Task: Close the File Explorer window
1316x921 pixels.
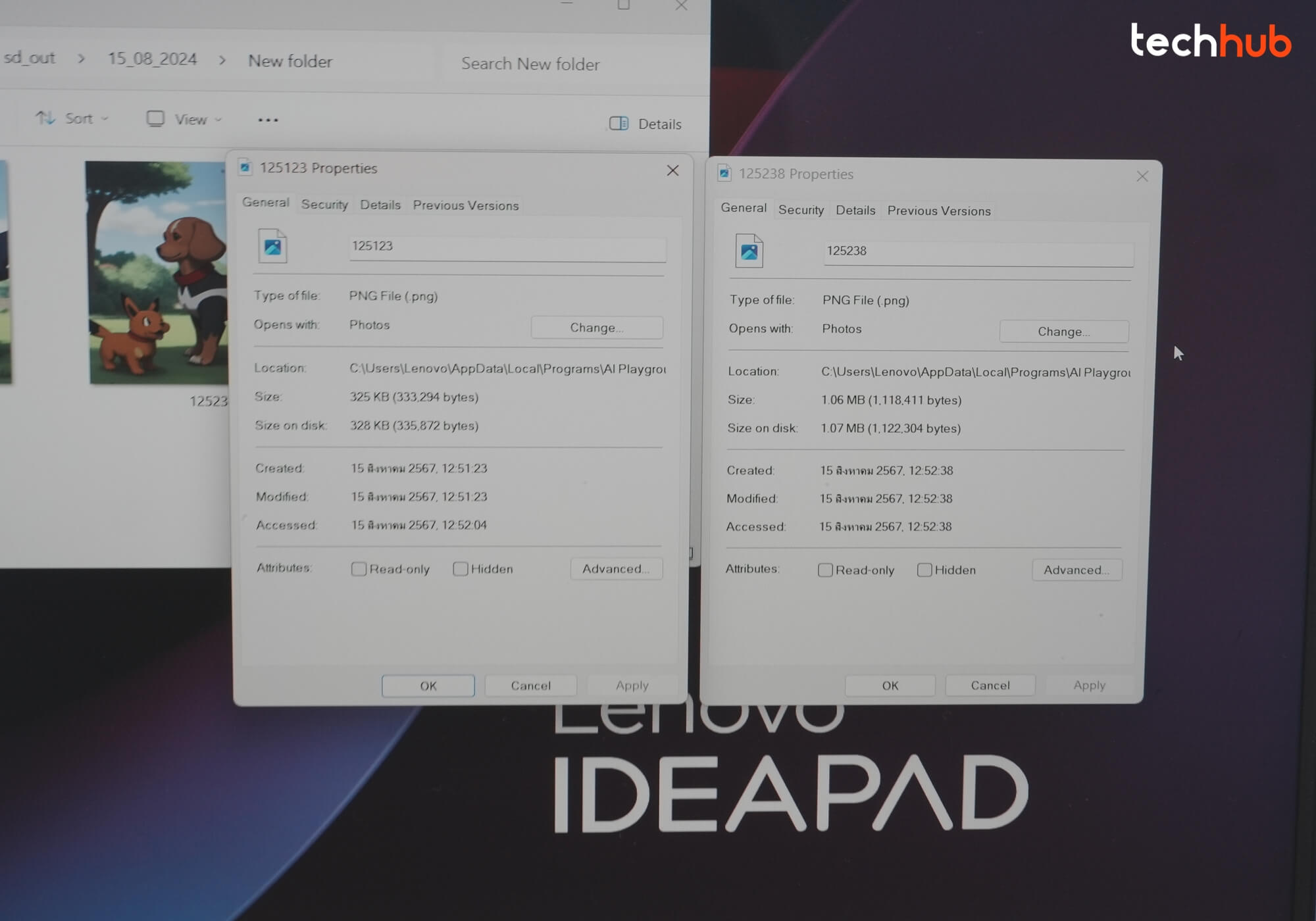Action: tap(681, 5)
